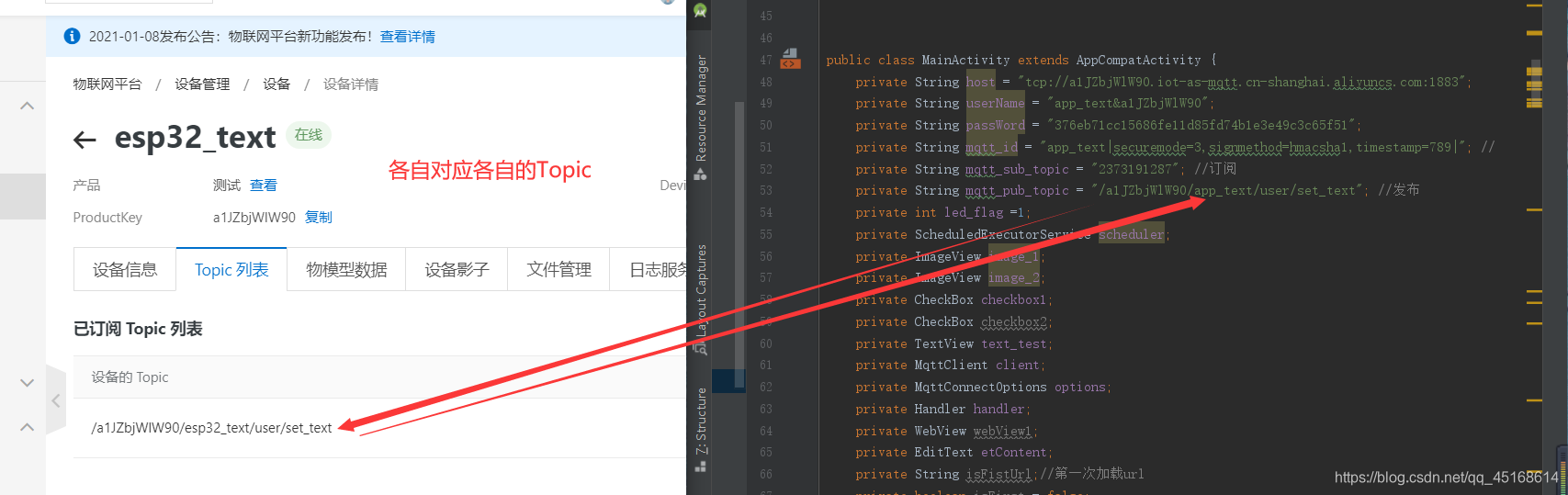This screenshot has width=1568, height=495.
Task: Navigate to 设备管理 in the breadcrumb
Action: 202,84
